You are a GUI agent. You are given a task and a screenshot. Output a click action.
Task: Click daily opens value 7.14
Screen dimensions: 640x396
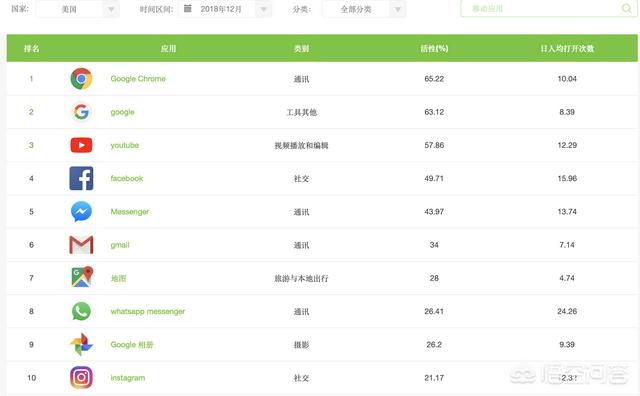[567, 245]
